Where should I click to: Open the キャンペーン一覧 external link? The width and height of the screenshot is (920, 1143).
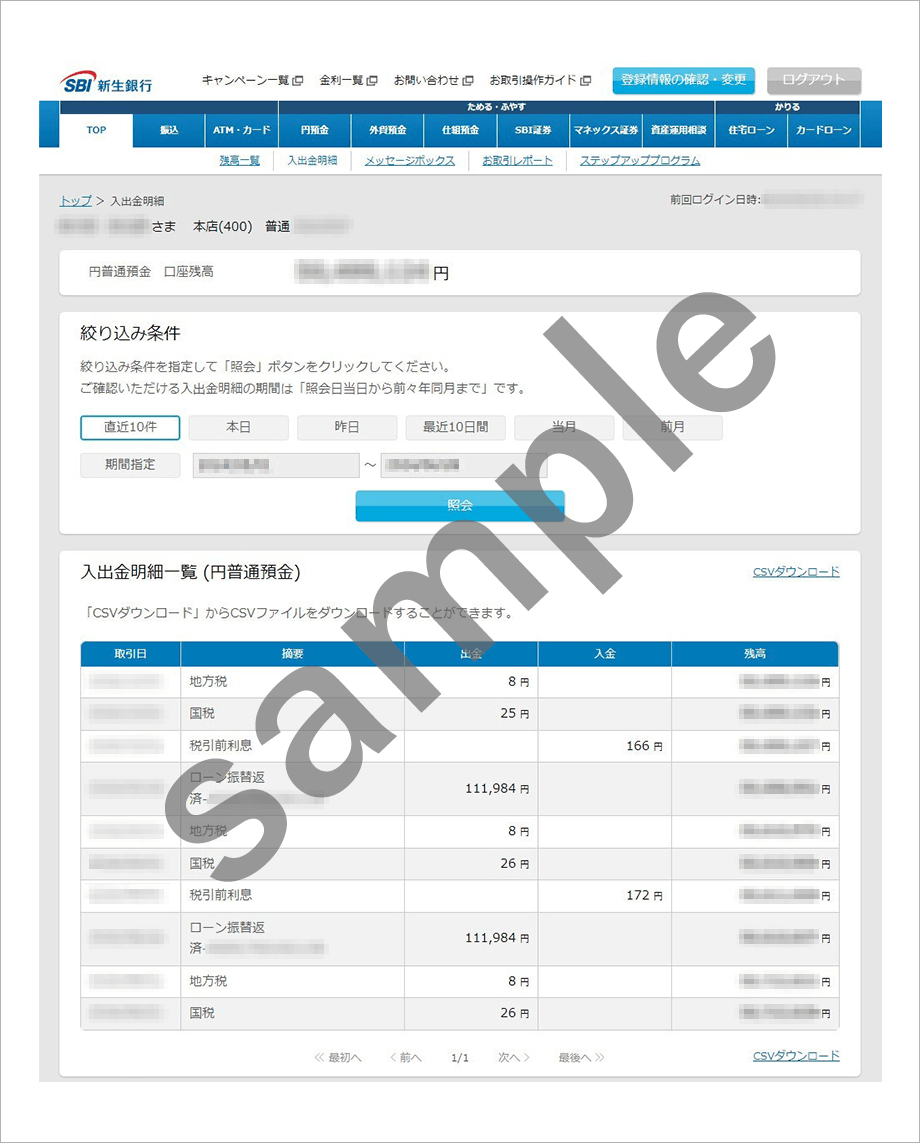tap(251, 80)
